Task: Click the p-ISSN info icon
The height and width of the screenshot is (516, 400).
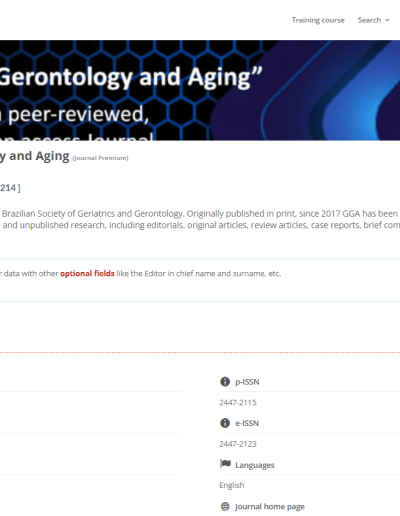Action: [x=225, y=382]
